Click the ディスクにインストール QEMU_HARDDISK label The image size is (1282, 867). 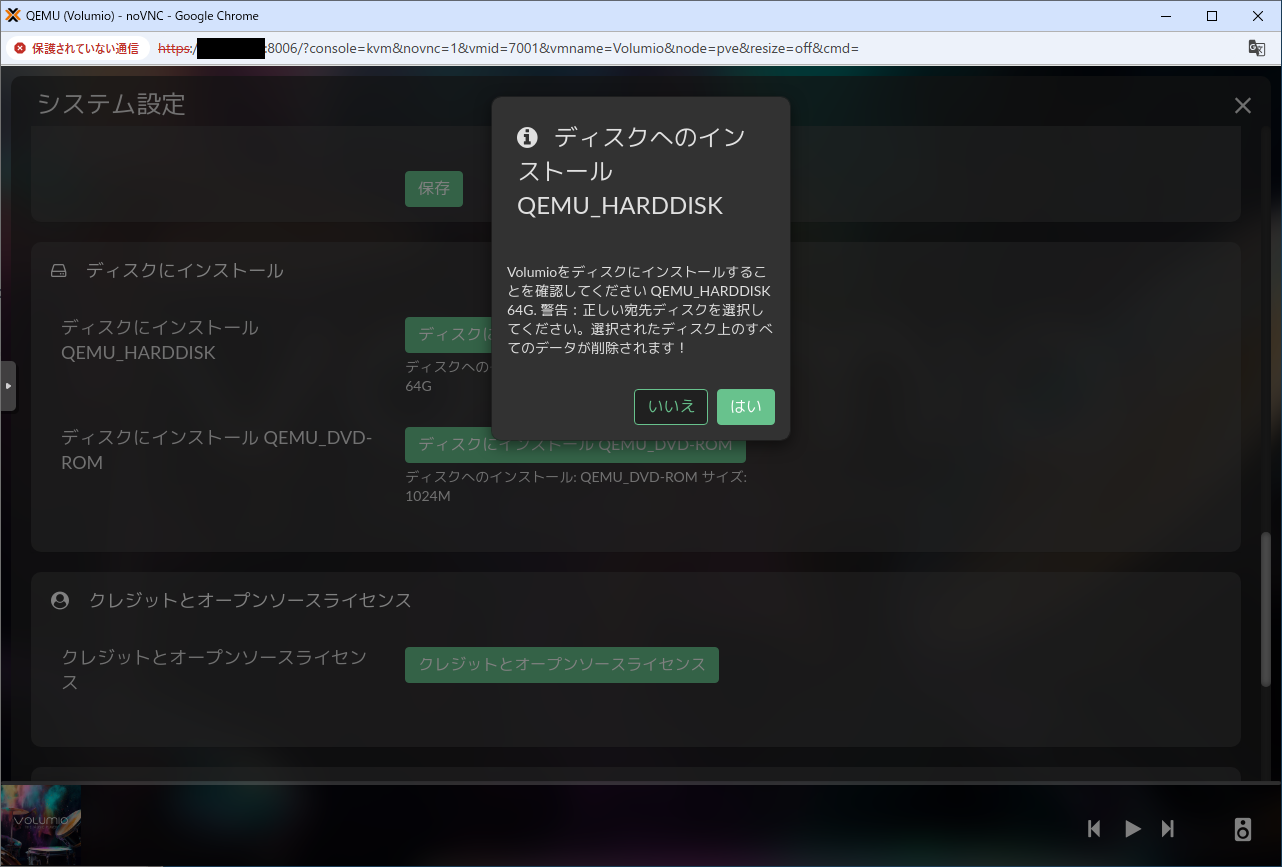pyautogui.click(x=160, y=340)
